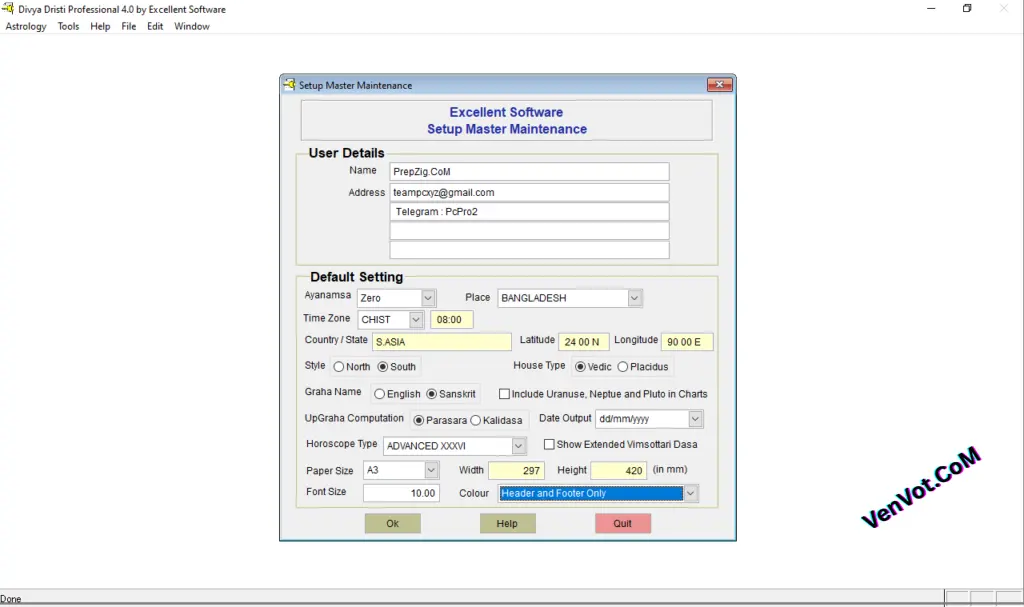
Task: Click the Name field containing PrepZig.CoM
Action: [x=529, y=171]
